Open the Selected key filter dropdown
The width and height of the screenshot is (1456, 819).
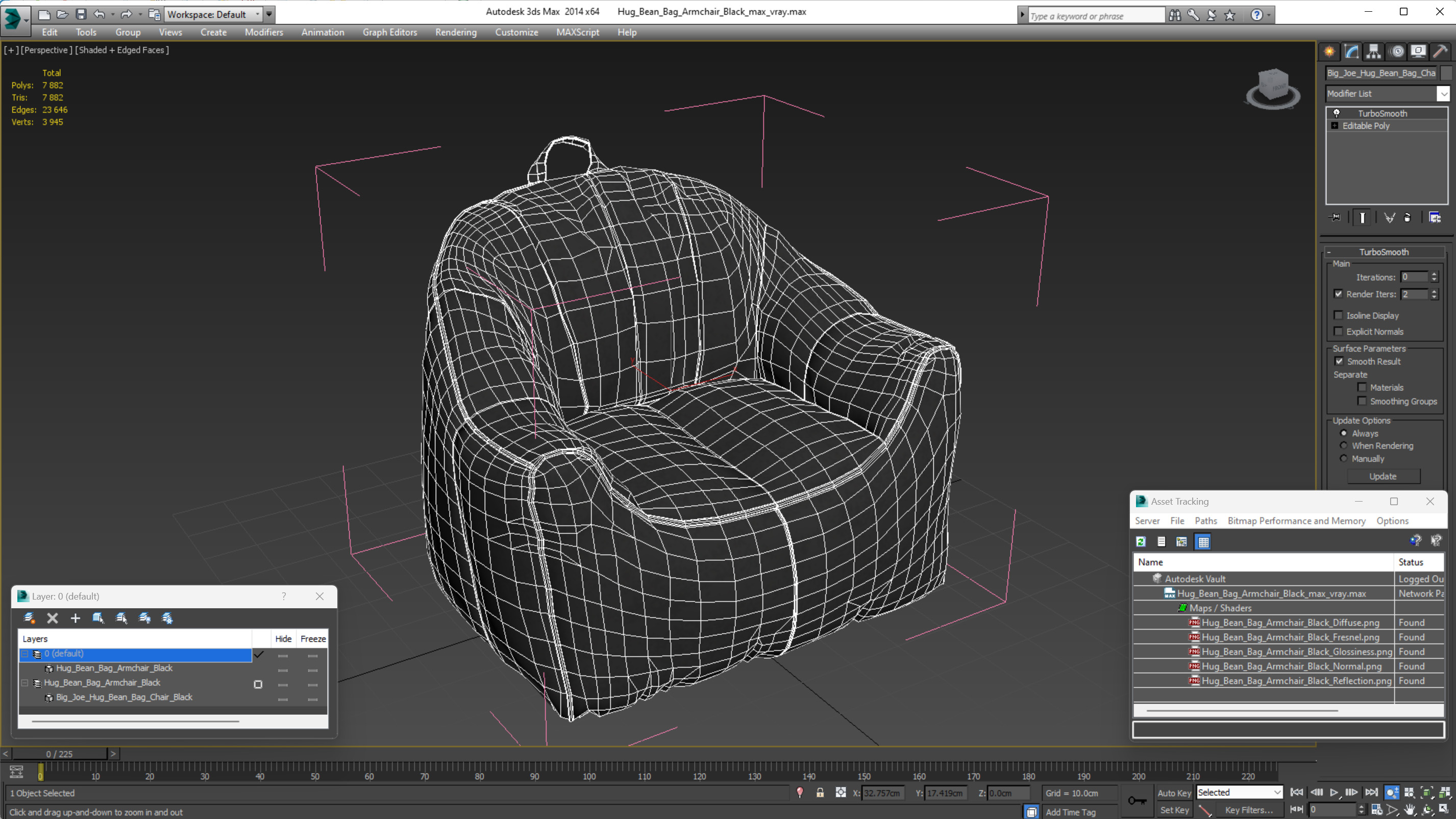(x=1239, y=792)
